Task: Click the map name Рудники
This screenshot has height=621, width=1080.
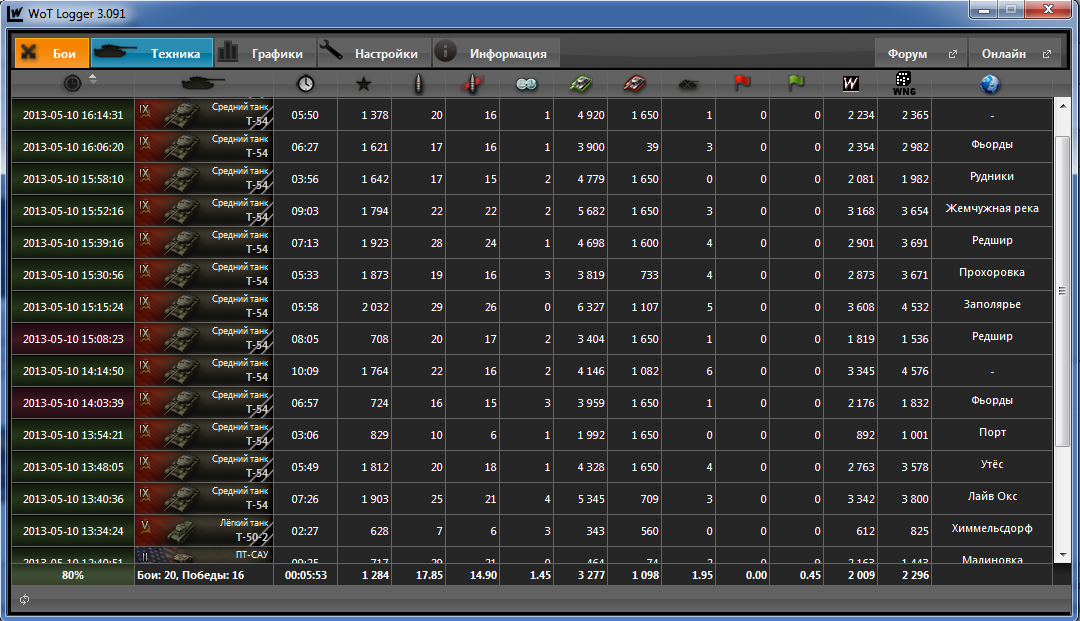Action: point(992,176)
